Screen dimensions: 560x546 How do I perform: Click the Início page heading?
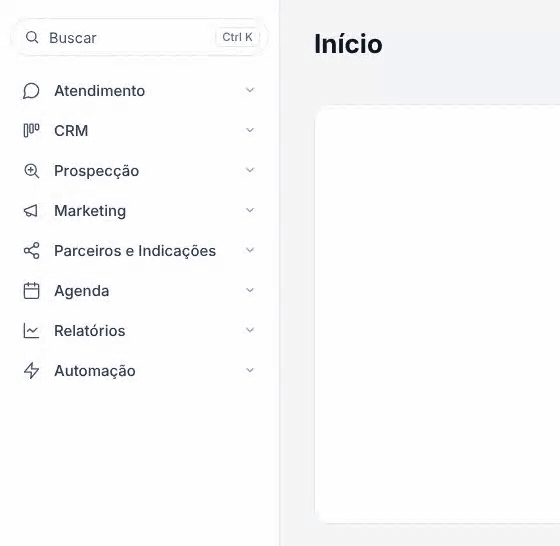click(348, 44)
